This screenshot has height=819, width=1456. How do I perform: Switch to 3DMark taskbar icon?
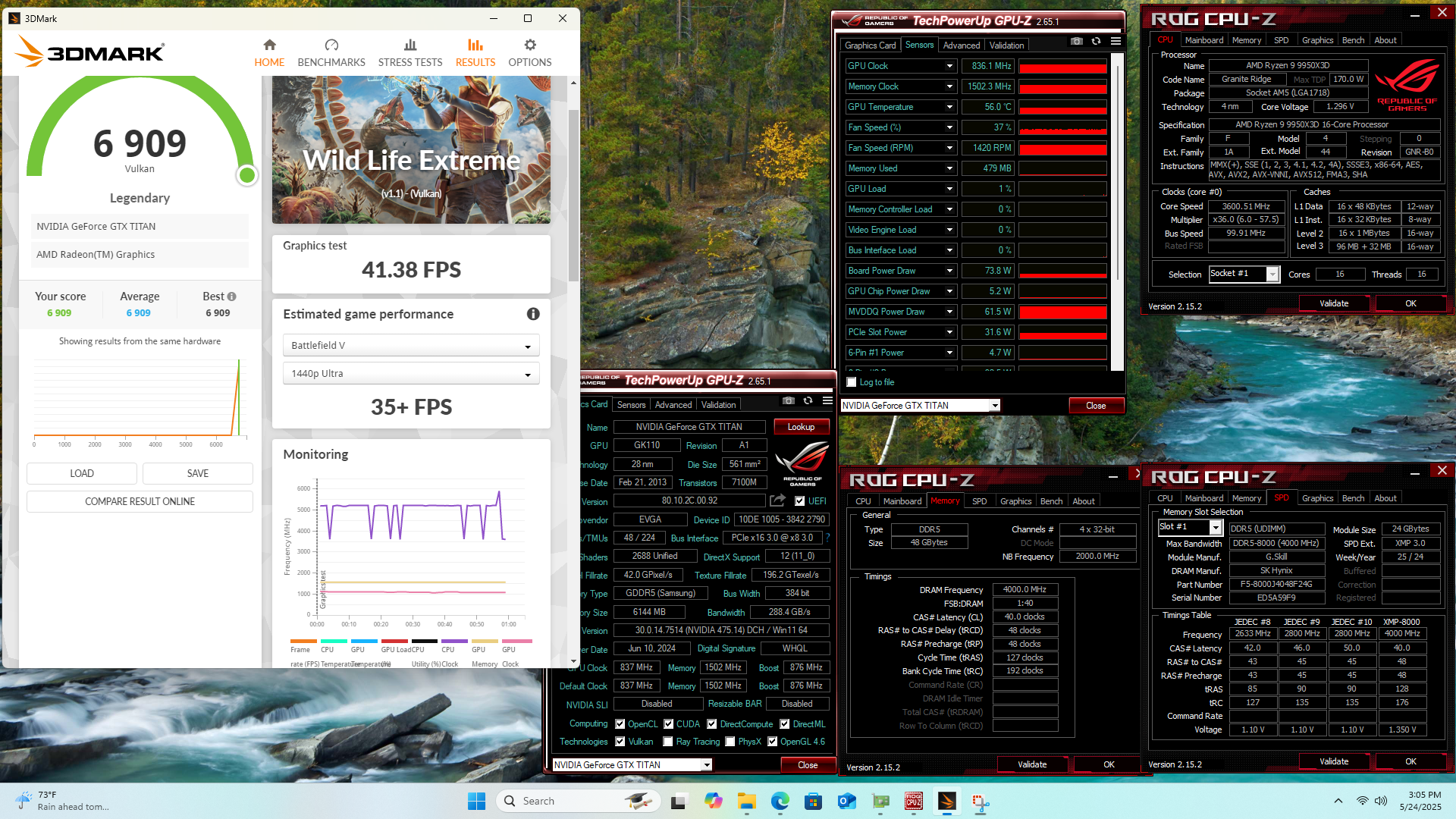[946, 801]
